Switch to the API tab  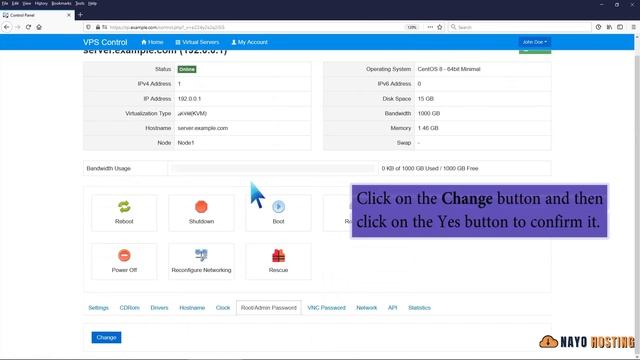coord(392,308)
